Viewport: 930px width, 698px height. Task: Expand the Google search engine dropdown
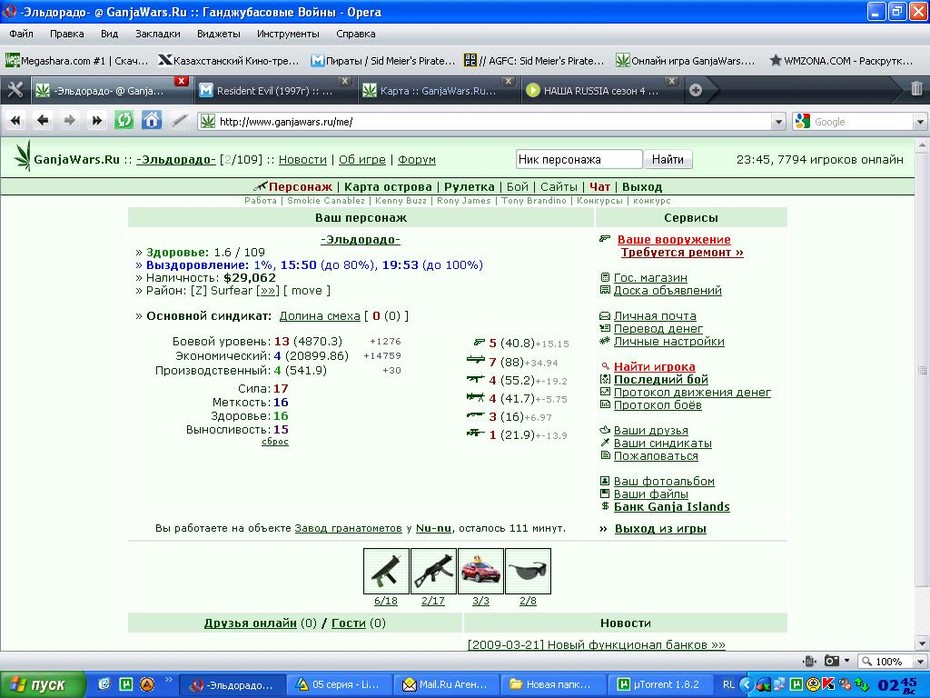coord(919,122)
